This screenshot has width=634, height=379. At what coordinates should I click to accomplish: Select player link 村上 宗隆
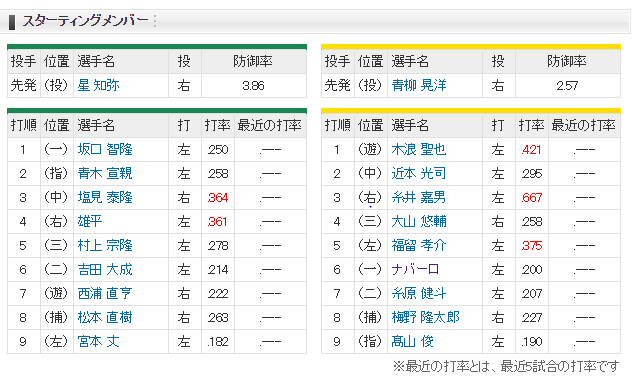pyautogui.click(x=105, y=246)
